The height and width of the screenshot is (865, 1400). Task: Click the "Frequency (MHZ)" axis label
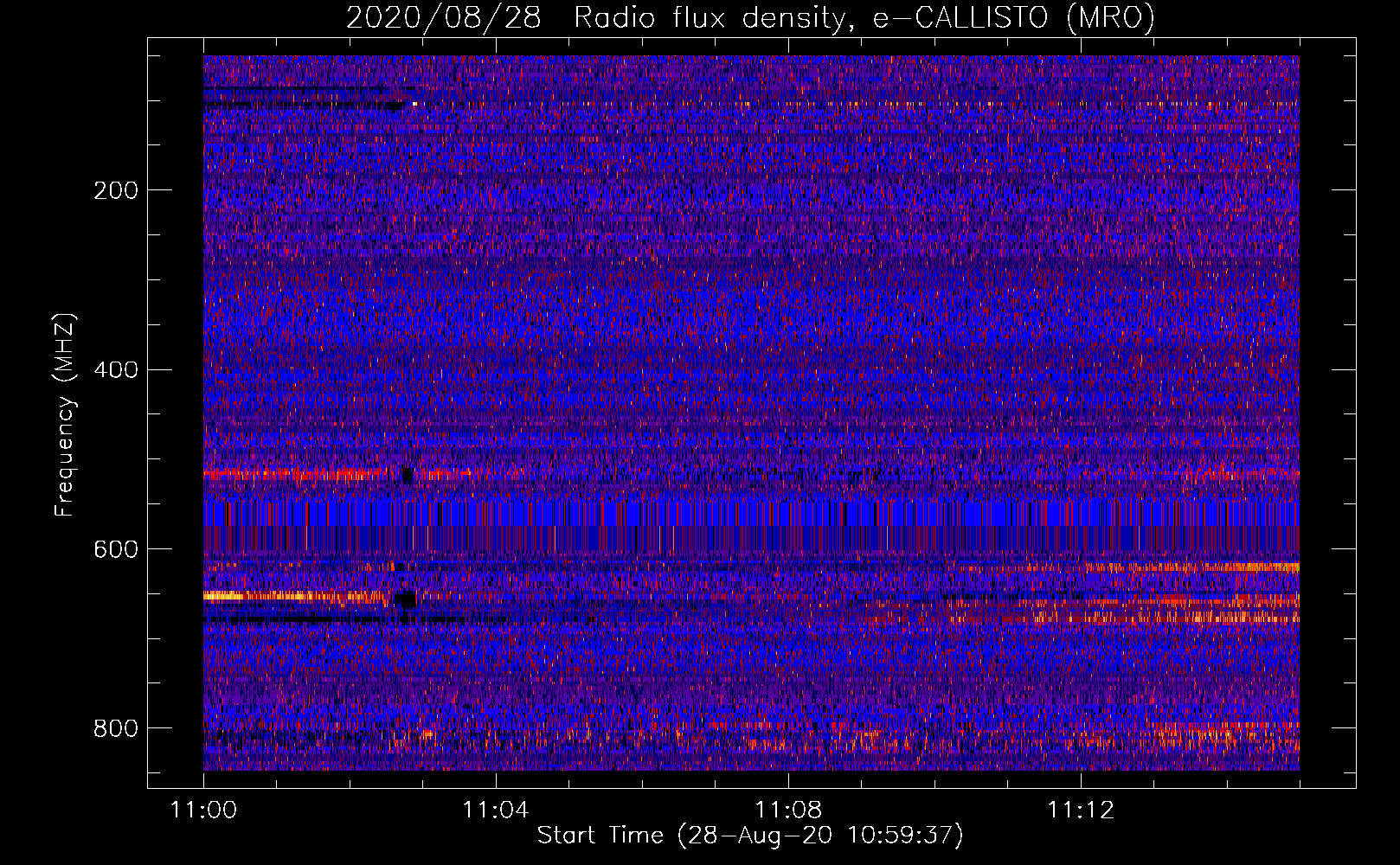[64, 415]
